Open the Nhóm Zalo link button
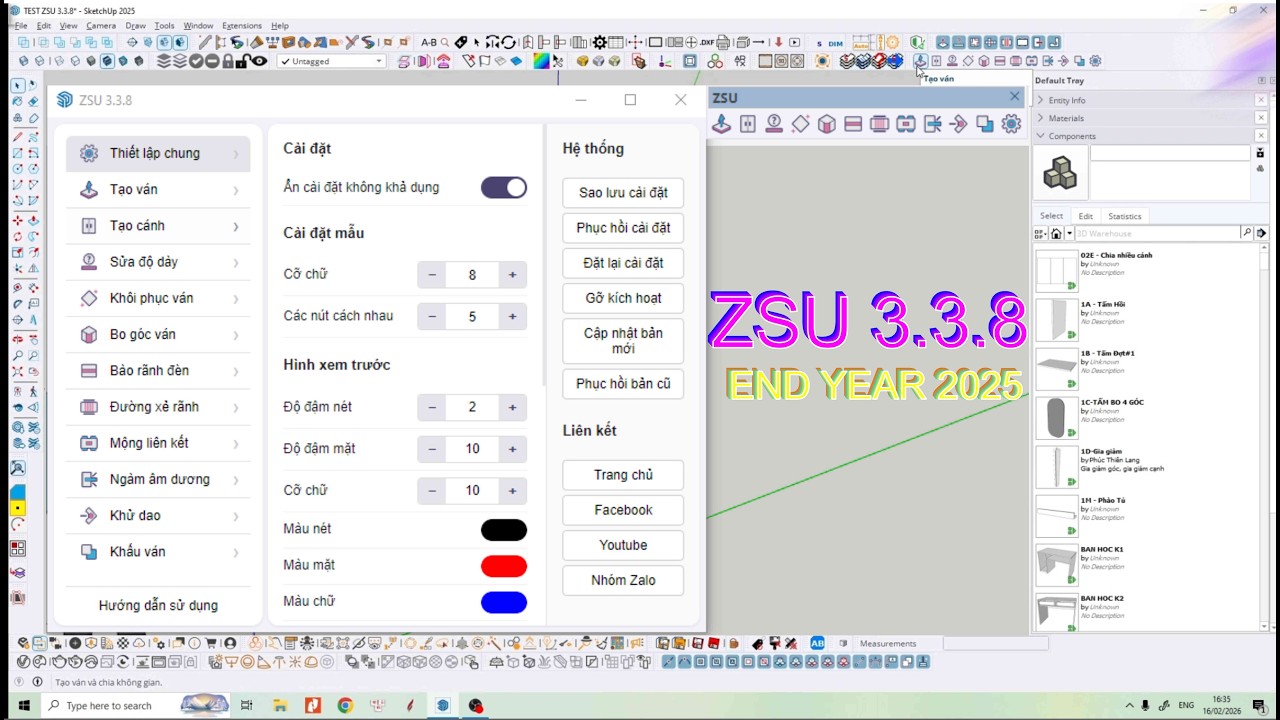This screenshot has width=1280, height=720. click(x=623, y=580)
